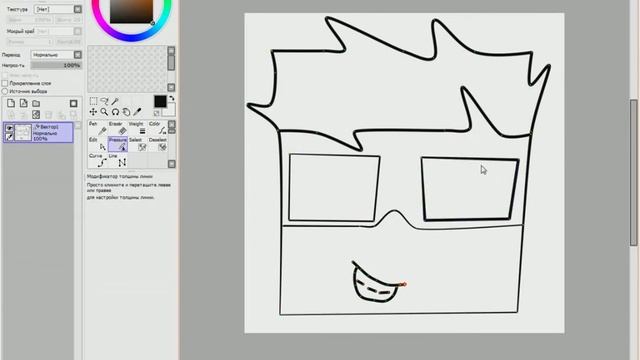Choose the Pressure tool
The image size is (640, 360).
click(118, 144)
